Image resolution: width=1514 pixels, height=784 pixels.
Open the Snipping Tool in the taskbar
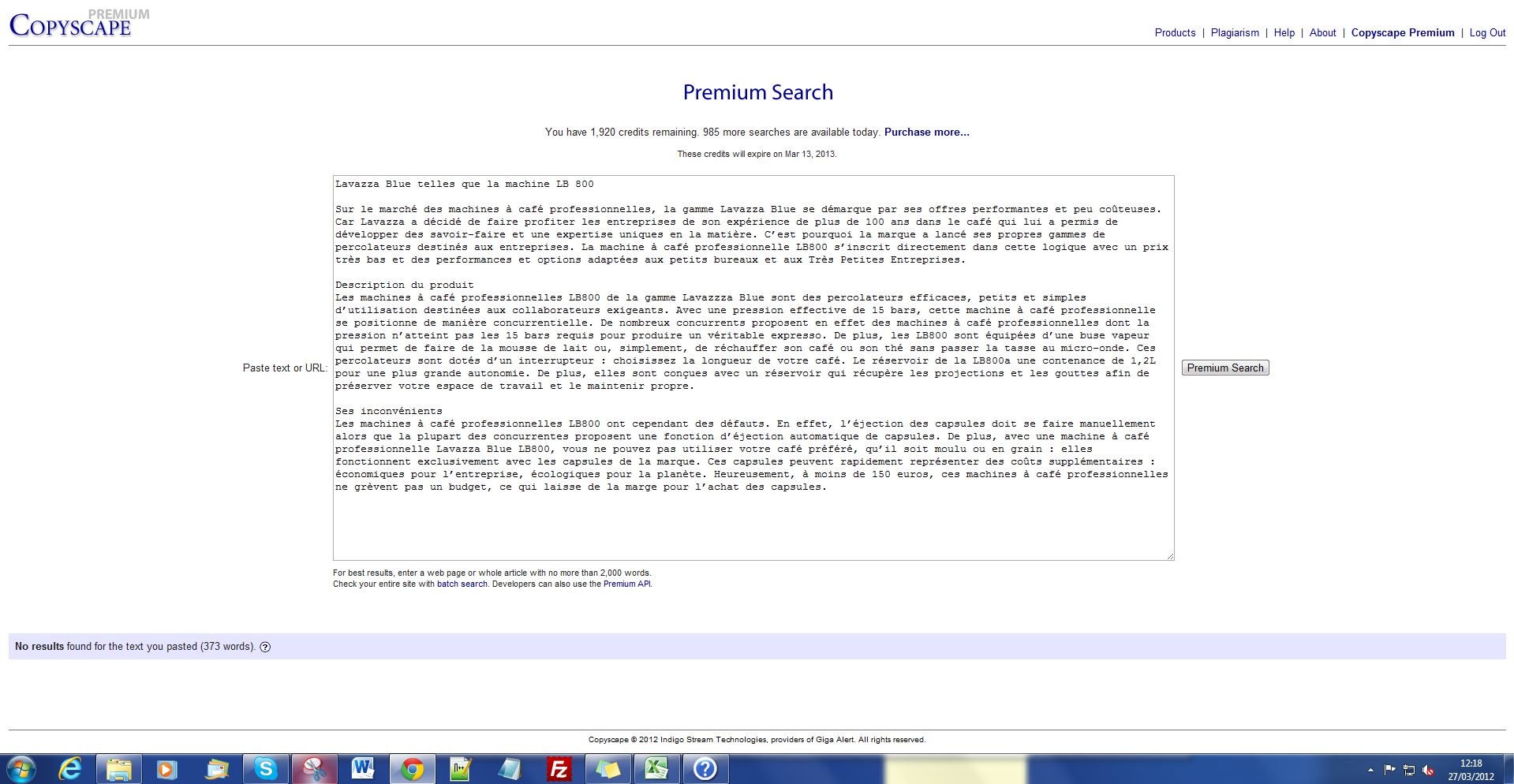[315, 768]
